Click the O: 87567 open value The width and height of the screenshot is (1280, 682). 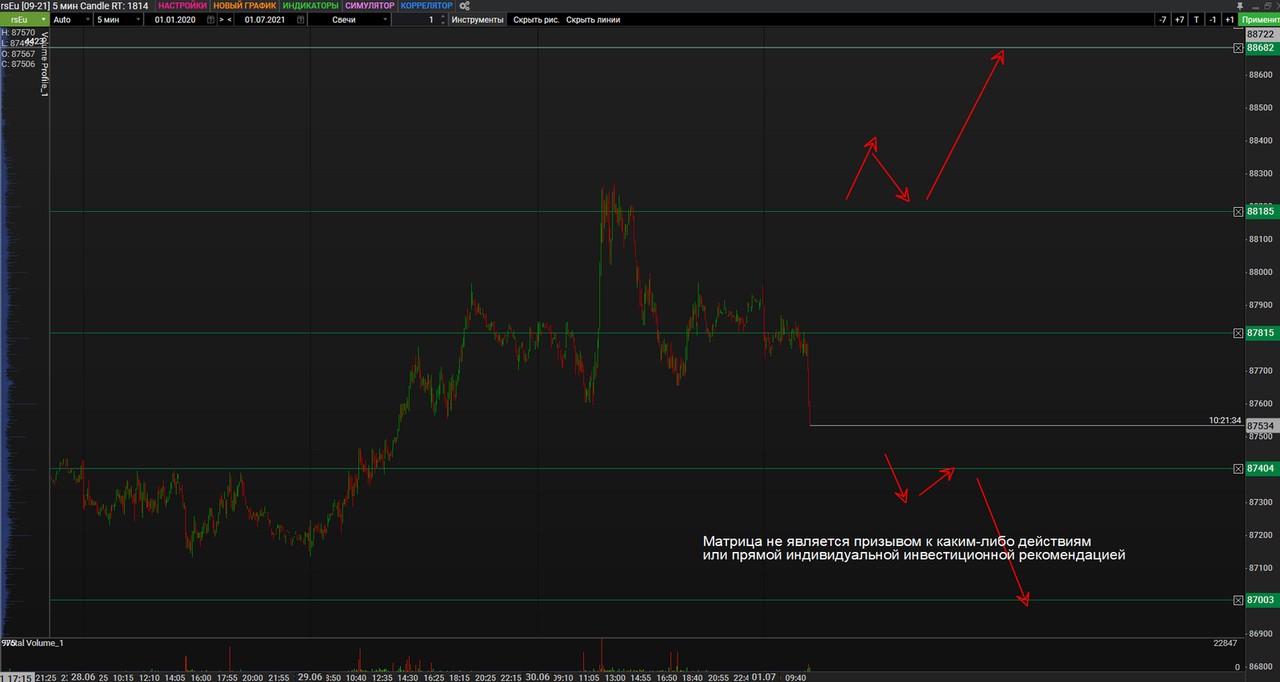[18, 54]
